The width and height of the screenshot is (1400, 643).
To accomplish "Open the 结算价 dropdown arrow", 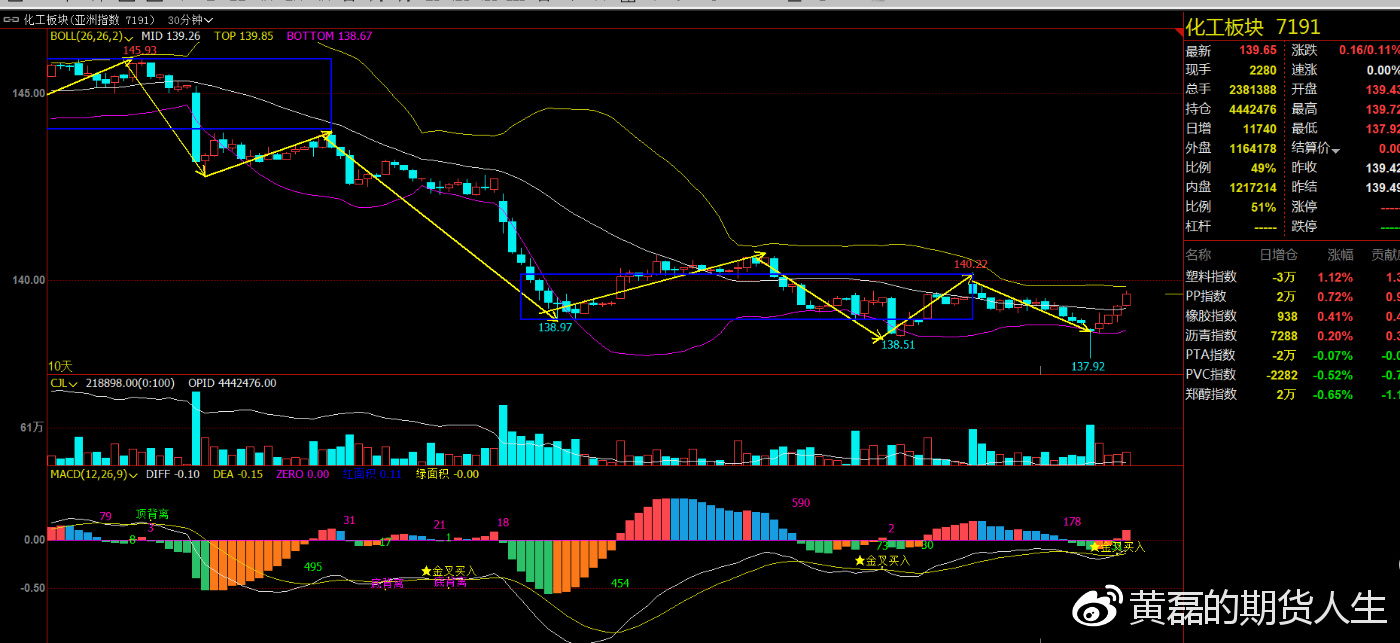I will (1335, 149).
